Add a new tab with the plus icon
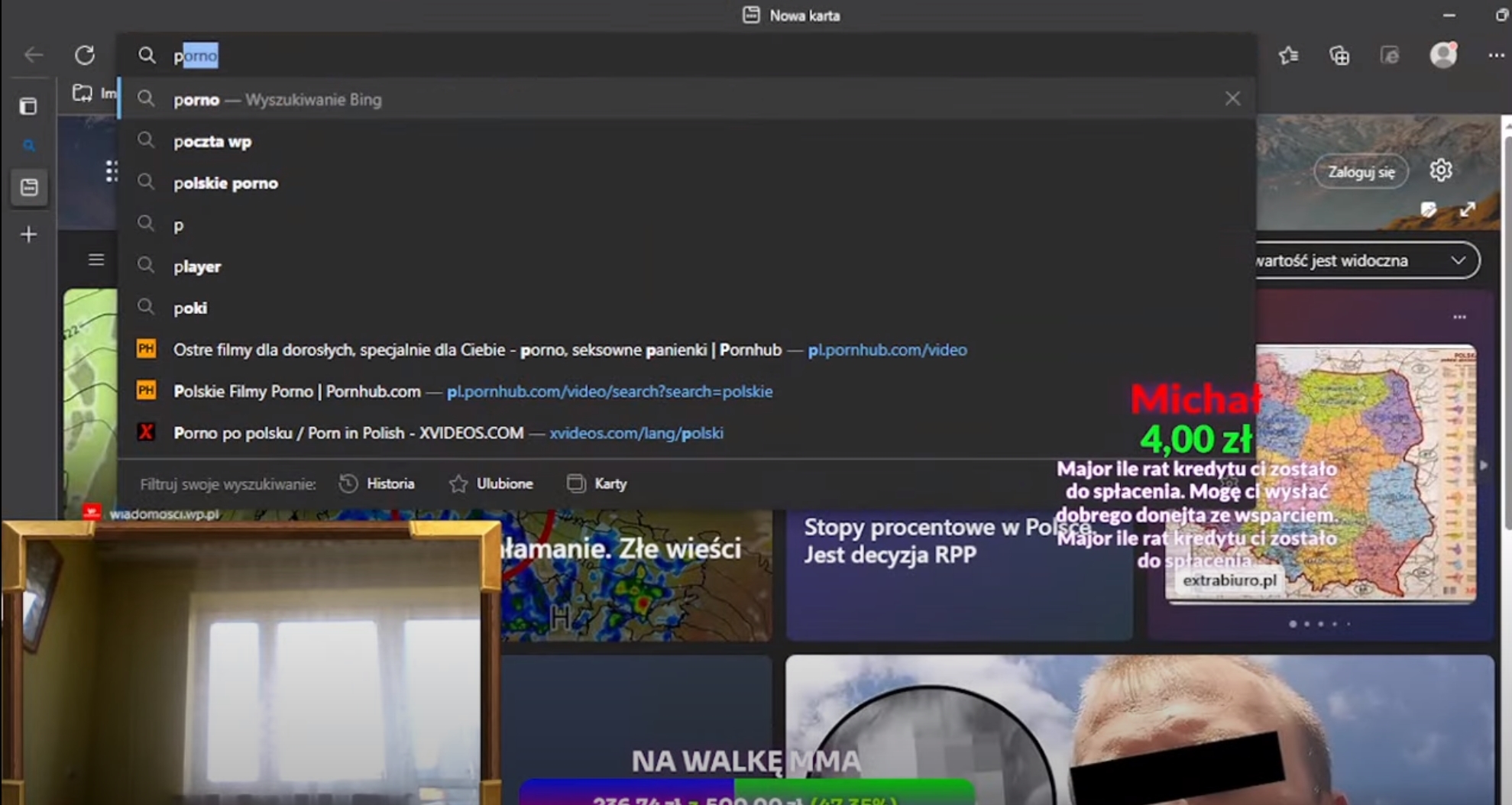 (28, 234)
